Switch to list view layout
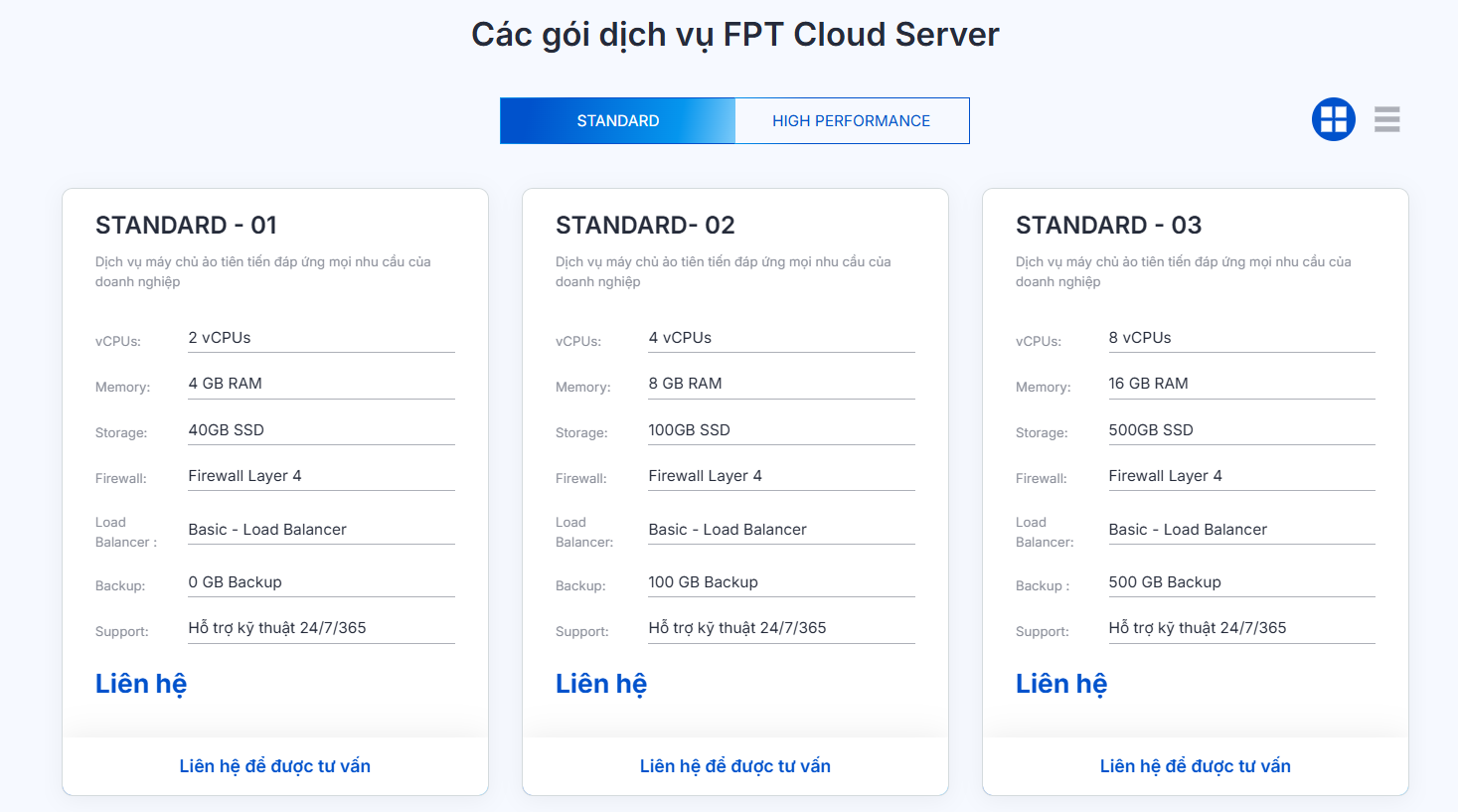This screenshot has height=812, width=1458. click(1386, 119)
